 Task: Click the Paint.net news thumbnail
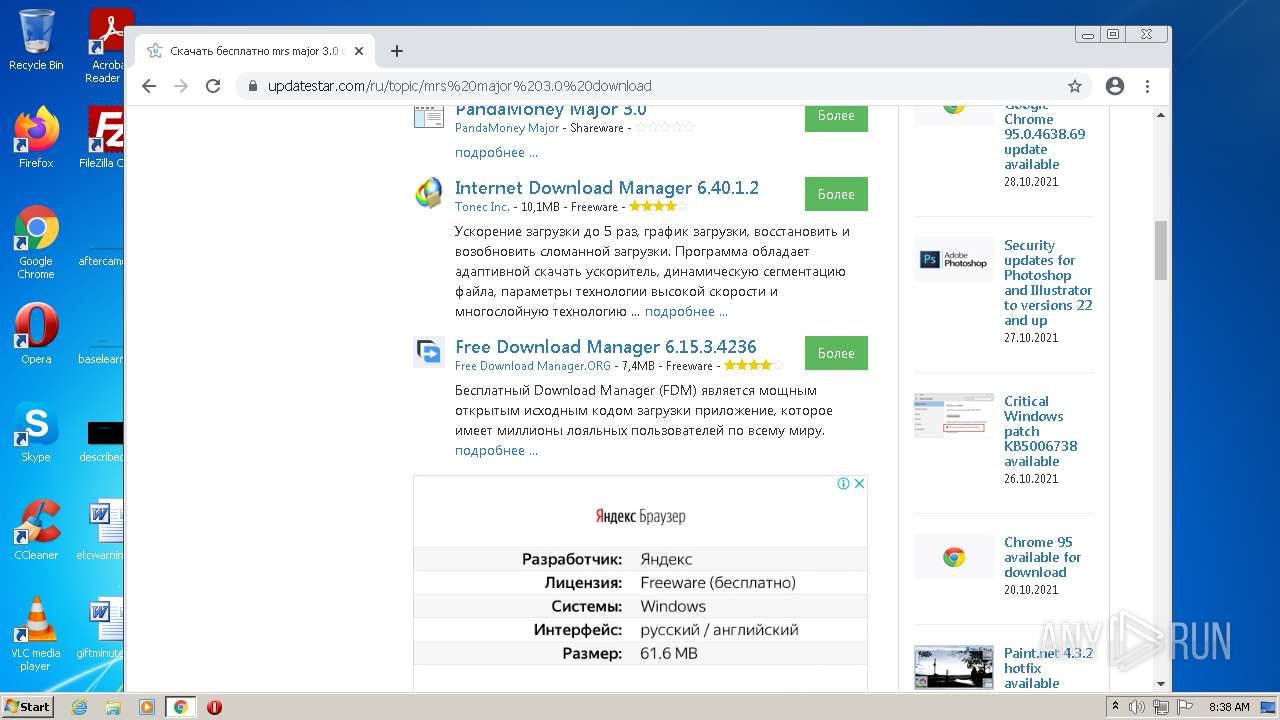click(x=954, y=667)
